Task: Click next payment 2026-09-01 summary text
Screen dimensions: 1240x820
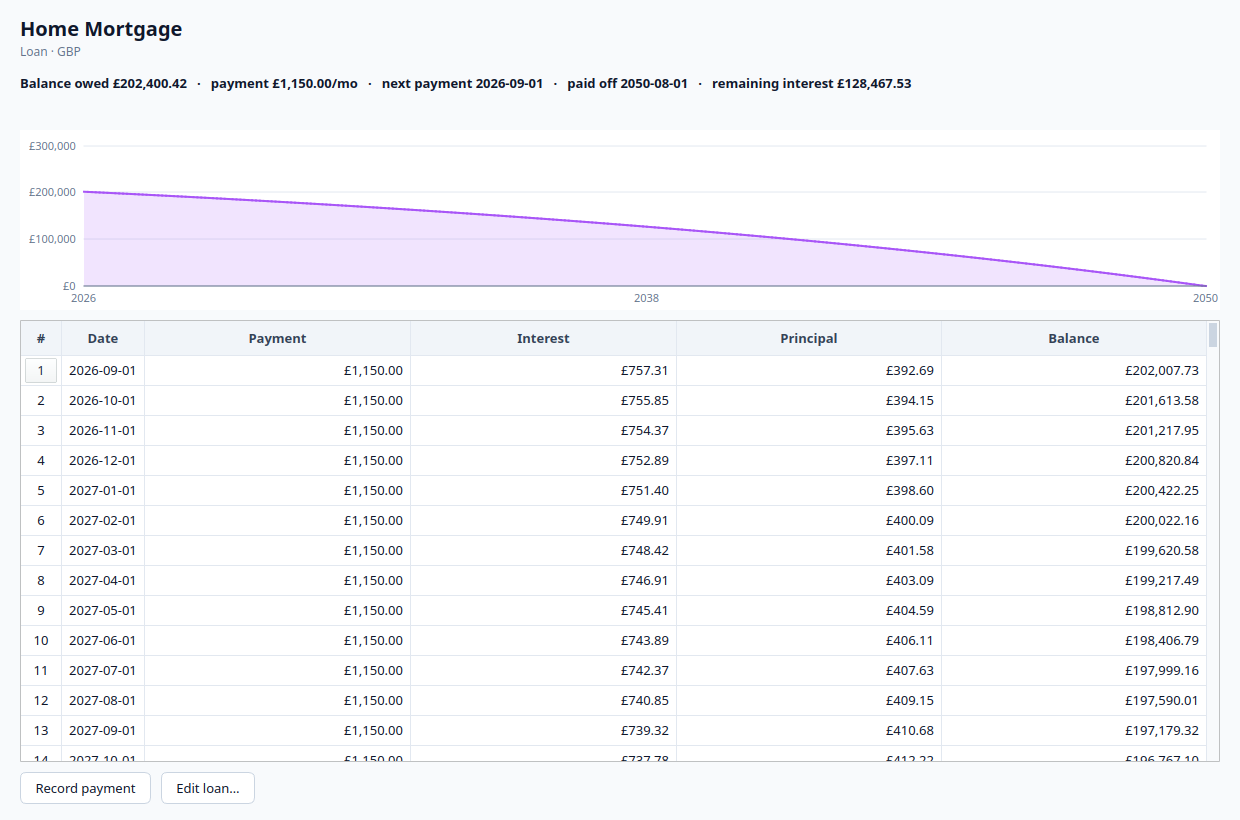Action: point(462,83)
